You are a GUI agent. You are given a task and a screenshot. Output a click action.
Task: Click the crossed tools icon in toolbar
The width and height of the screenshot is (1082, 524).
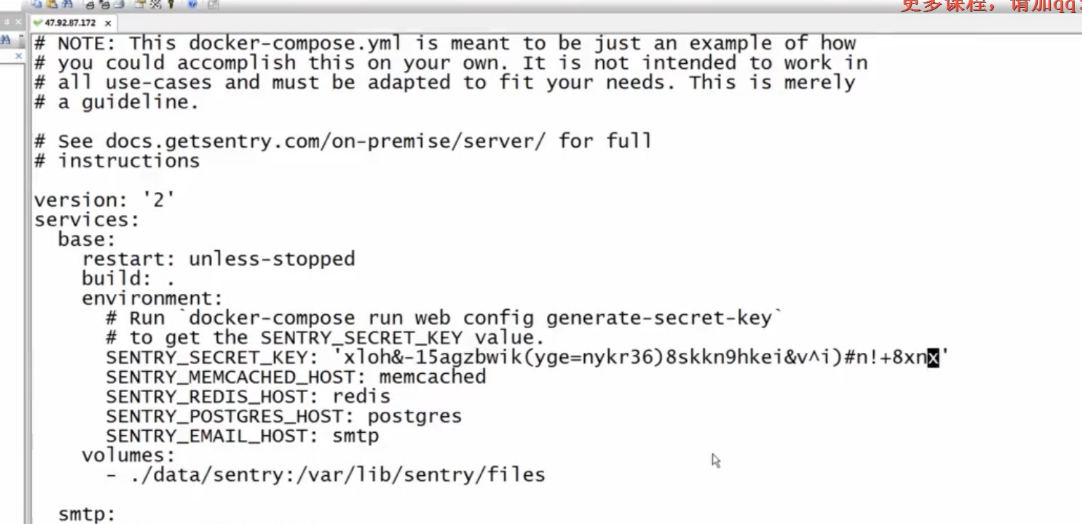coord(155,4)
